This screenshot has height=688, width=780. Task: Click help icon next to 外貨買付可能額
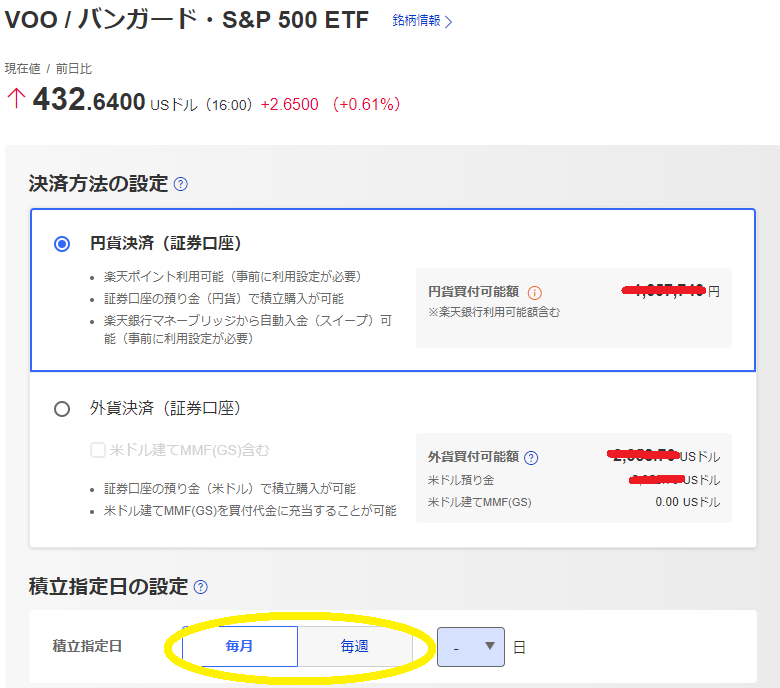pyautogui.click(x=531, y=457)
